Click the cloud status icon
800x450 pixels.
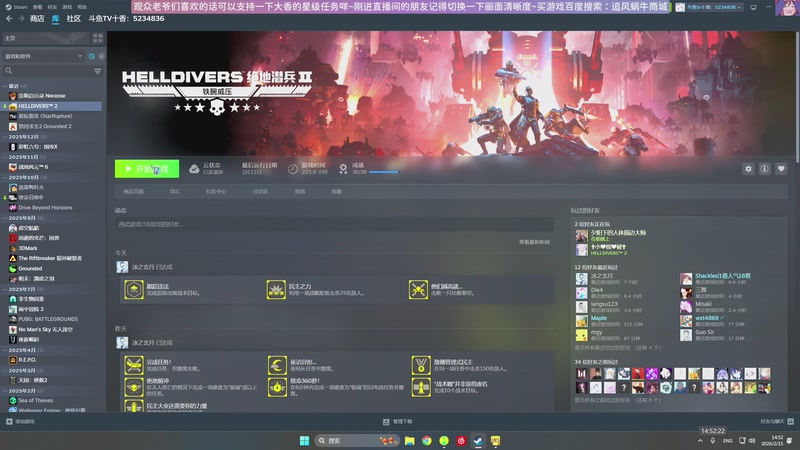[x=194, y=169]
